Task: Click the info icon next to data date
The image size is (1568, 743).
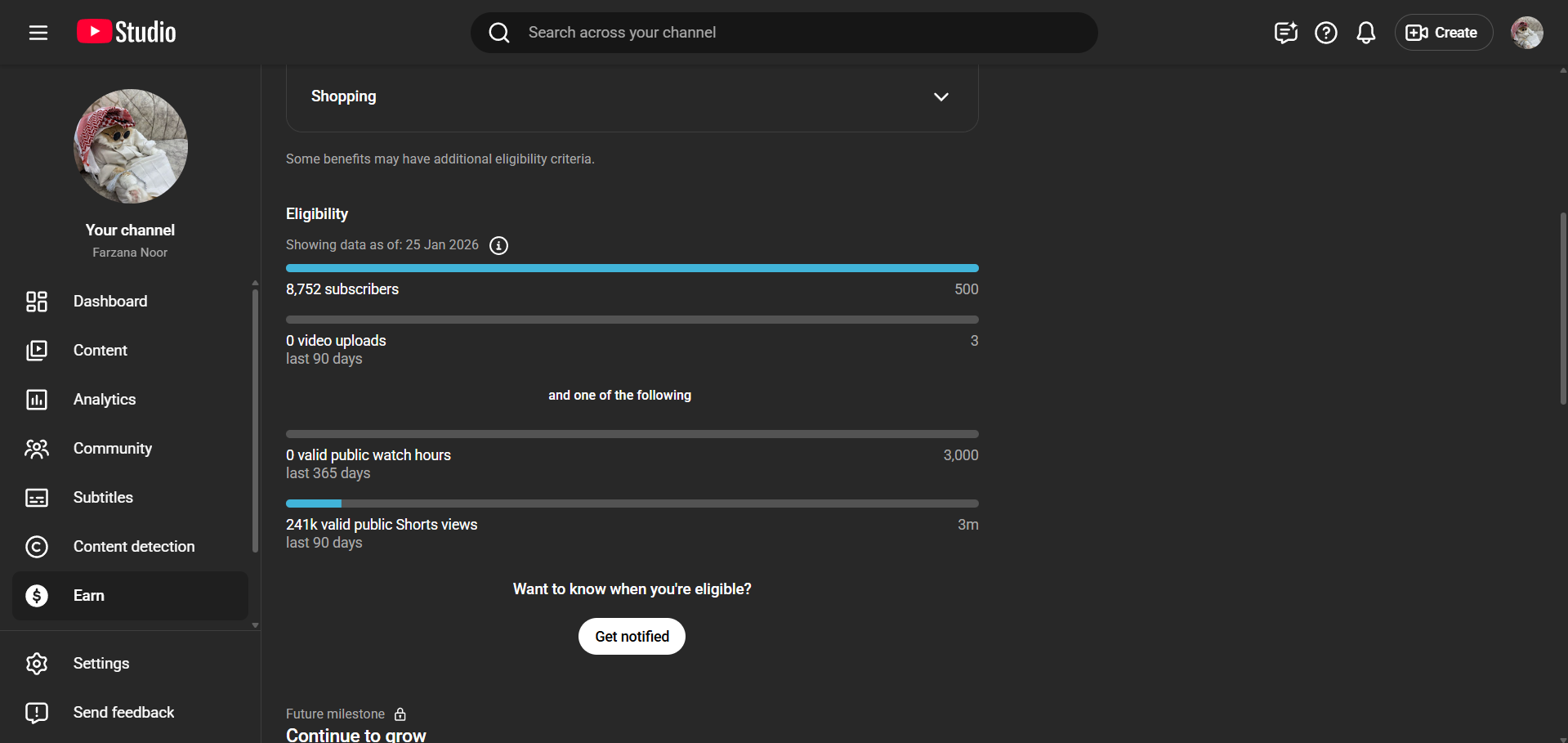Action: pos(498,245)
